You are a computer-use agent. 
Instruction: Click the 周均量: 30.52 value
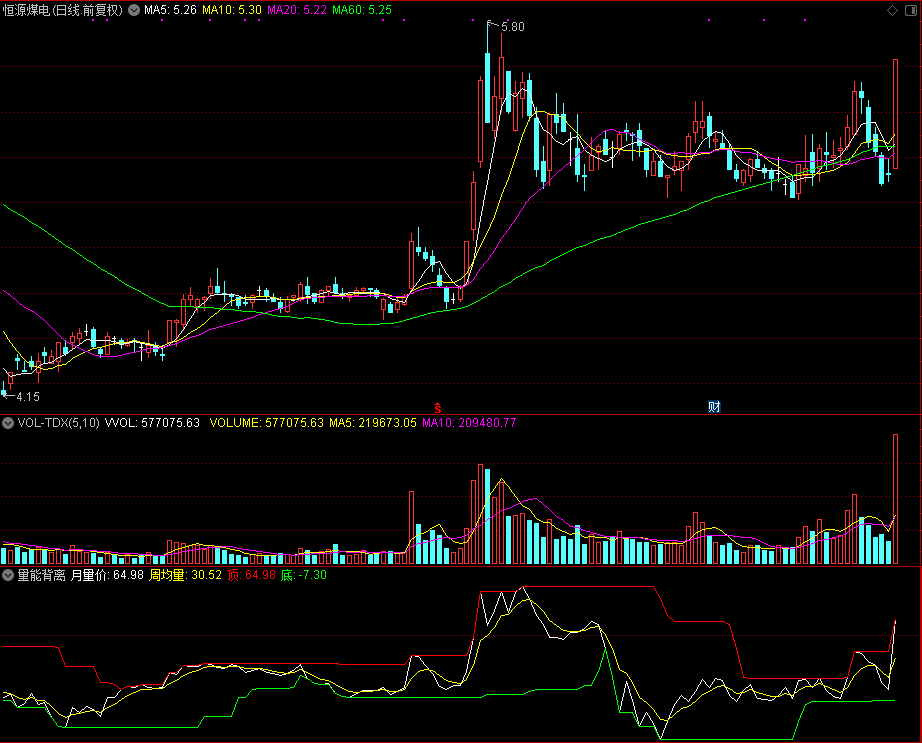(x=185, y=575)
